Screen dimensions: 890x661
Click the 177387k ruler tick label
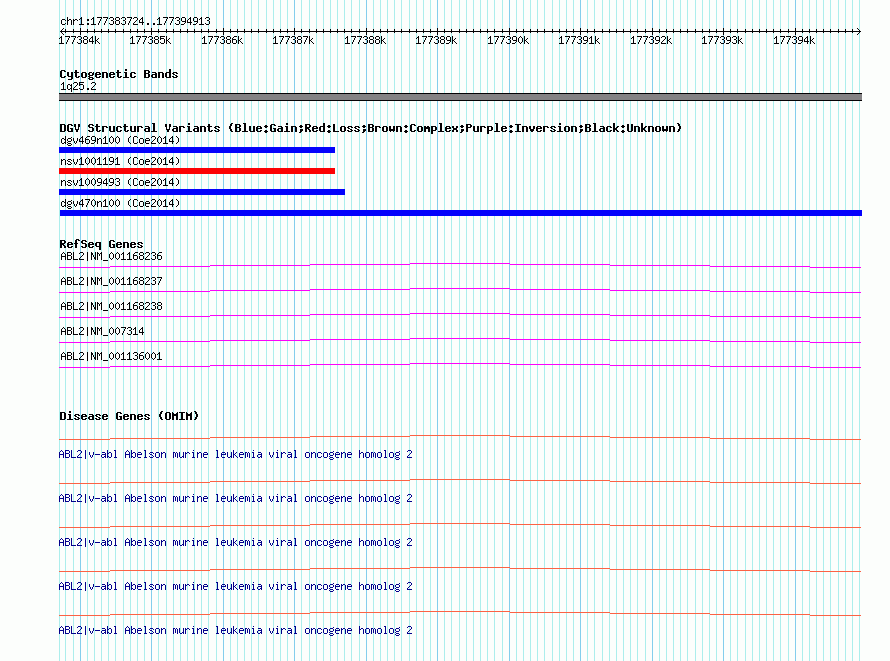tap(293, 40)
